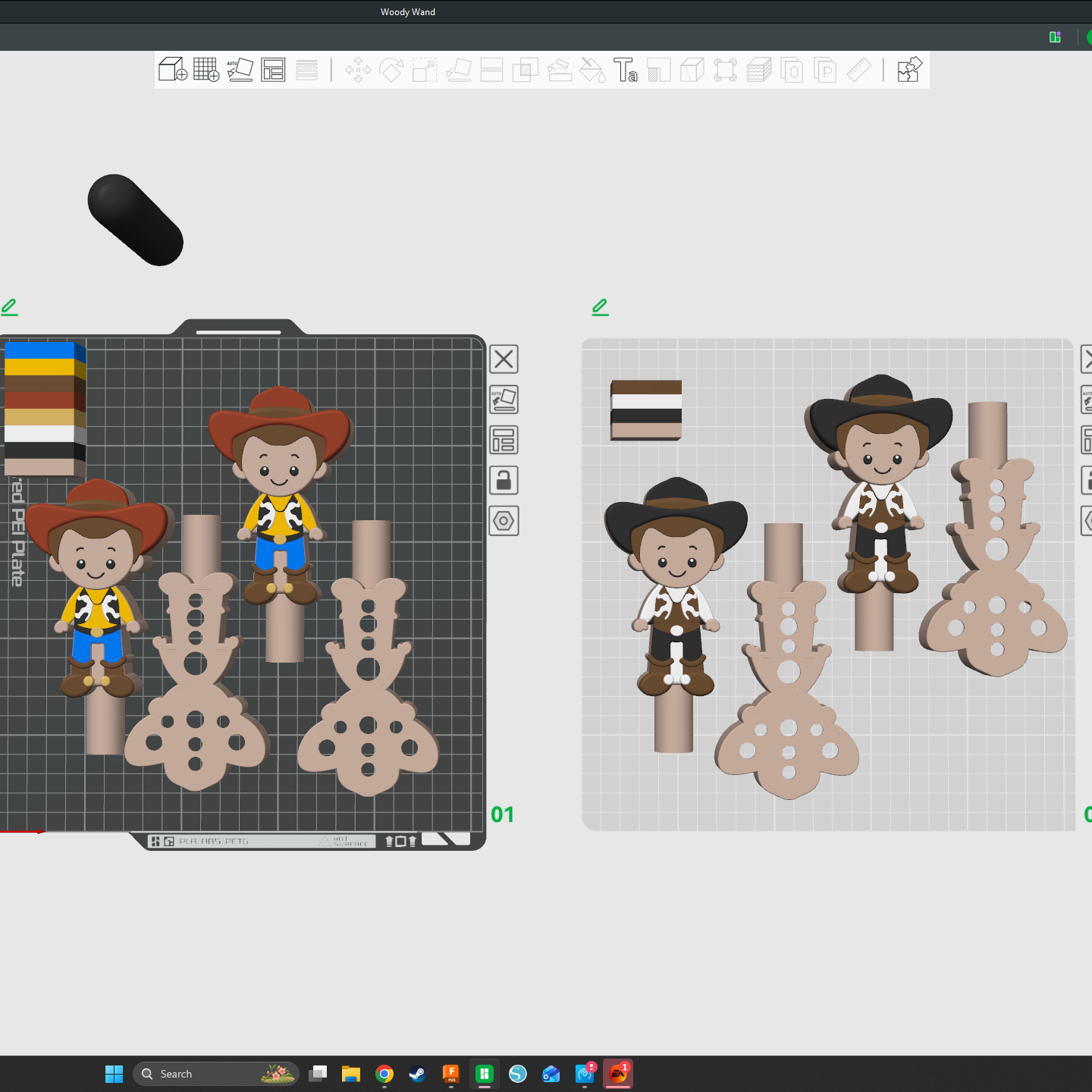
Task: Select the Lay on face tool
Action: tap(458, 71)
